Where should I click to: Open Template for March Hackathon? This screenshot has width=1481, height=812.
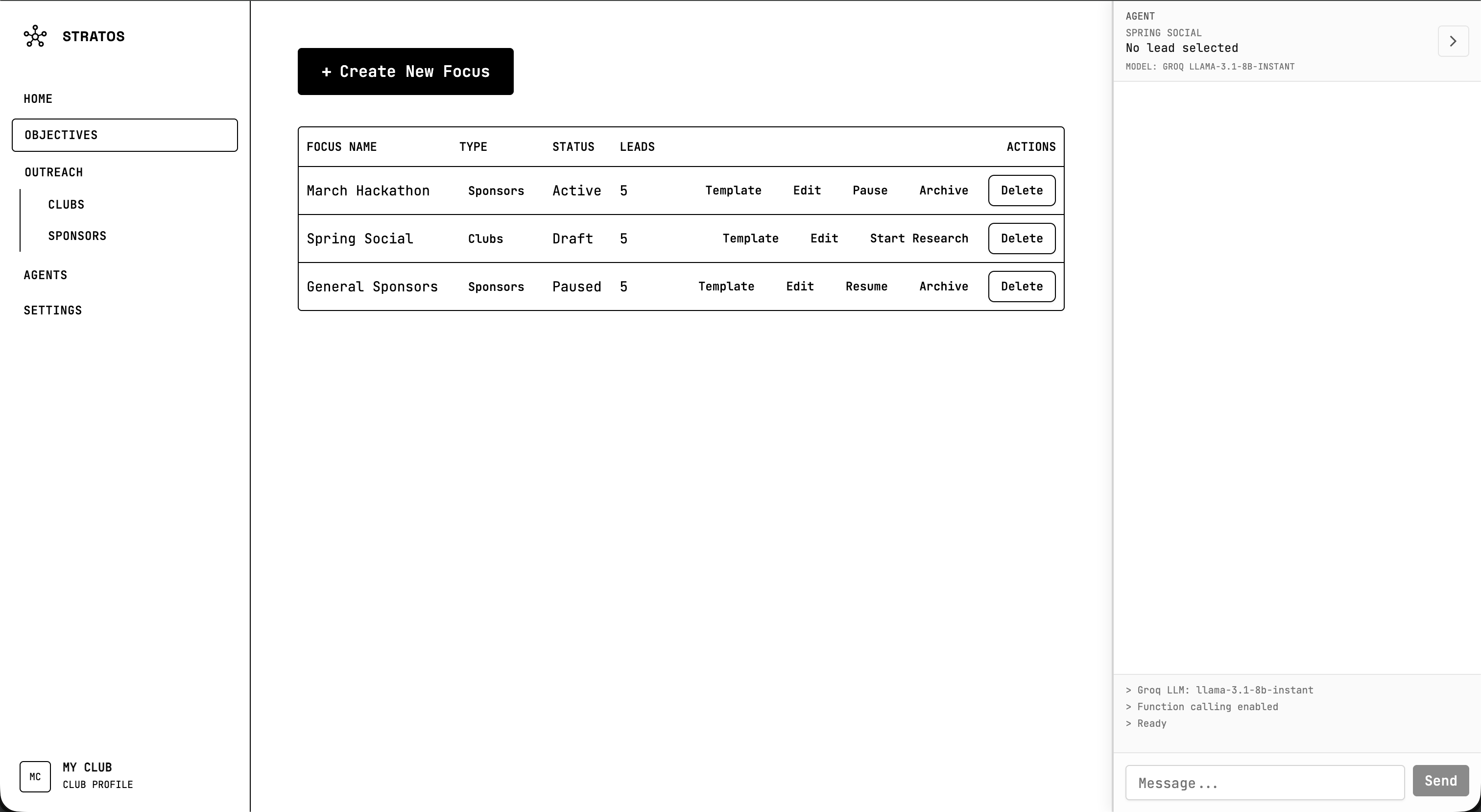click(x=733, y=191)
